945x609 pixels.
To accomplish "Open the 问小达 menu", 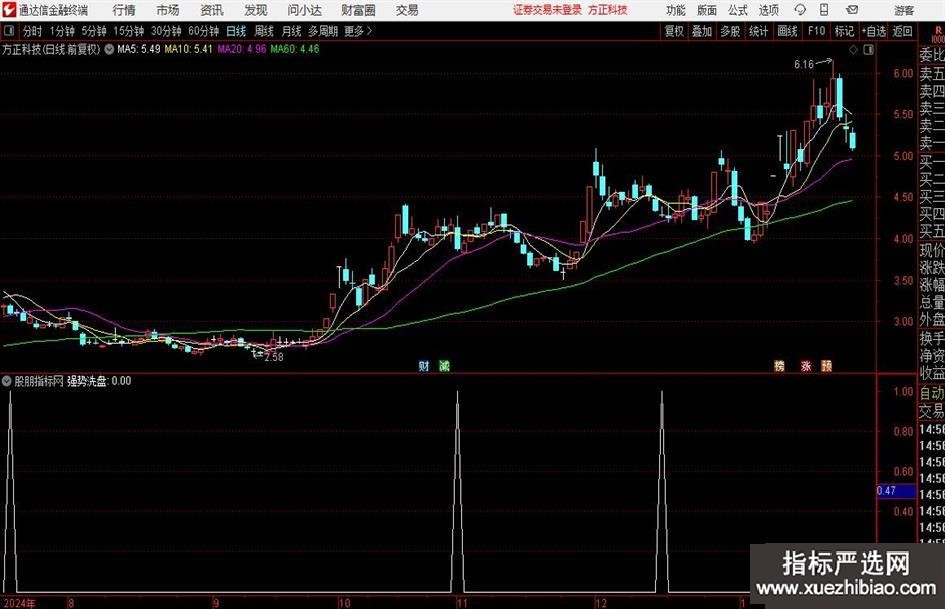I will click(304, 10).
